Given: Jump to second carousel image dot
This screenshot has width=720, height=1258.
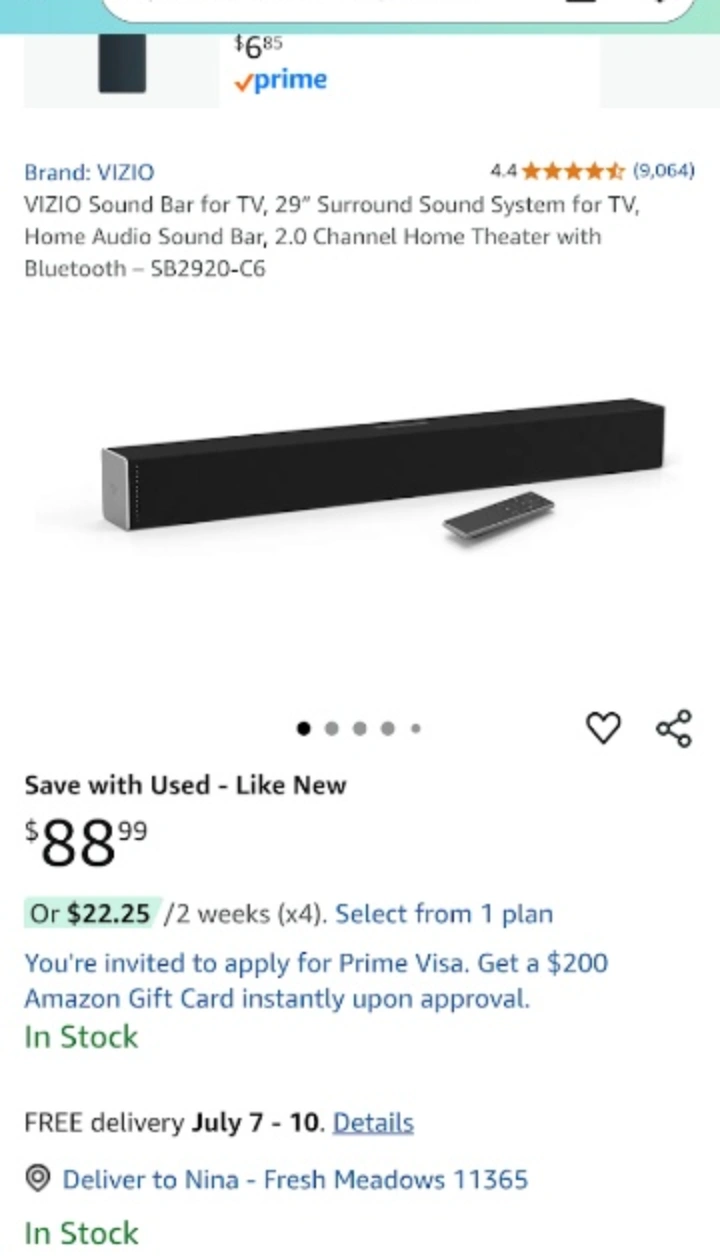Looking at the screenshot, I should point(332,728).
